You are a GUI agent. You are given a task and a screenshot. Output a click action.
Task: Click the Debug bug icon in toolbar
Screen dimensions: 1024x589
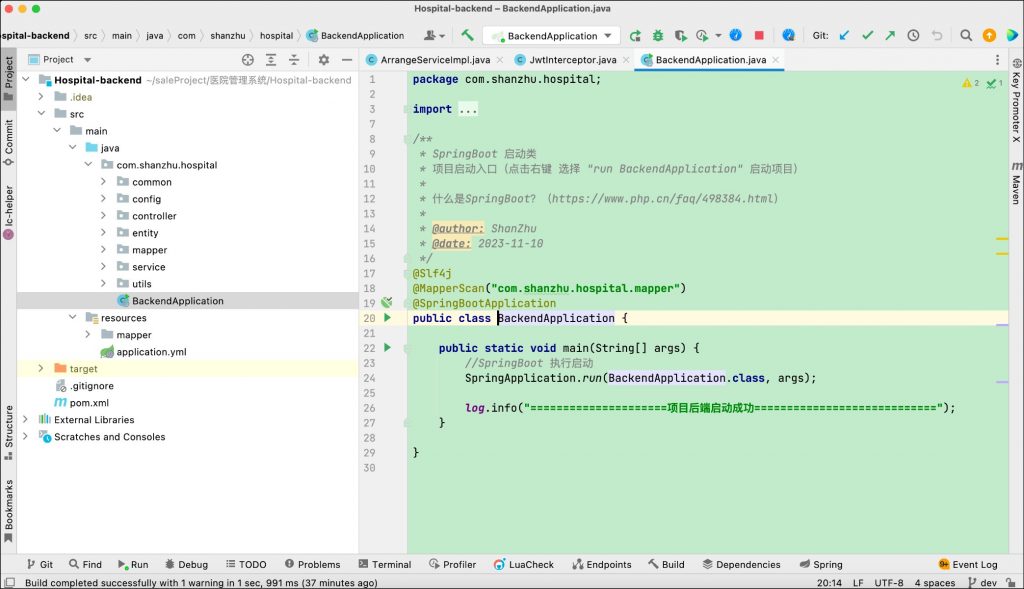(657, 35)
